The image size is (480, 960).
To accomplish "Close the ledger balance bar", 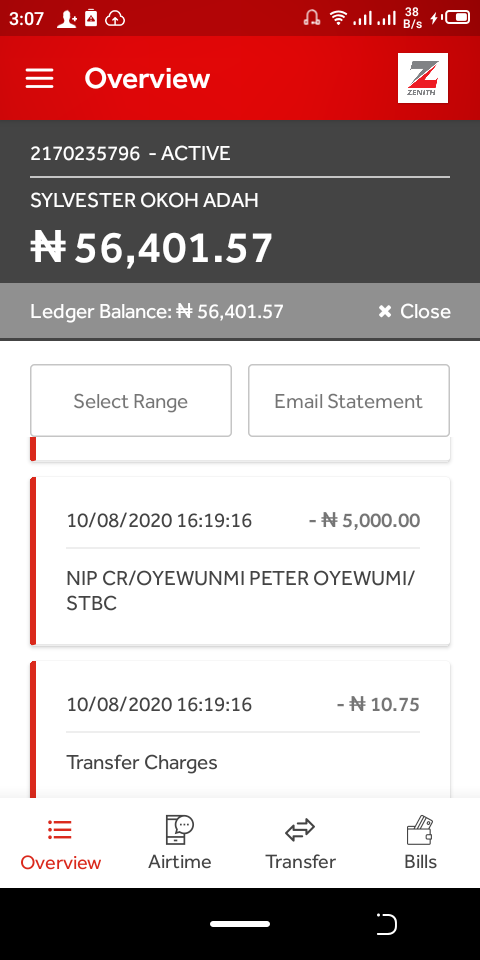I will coord(414,312).
